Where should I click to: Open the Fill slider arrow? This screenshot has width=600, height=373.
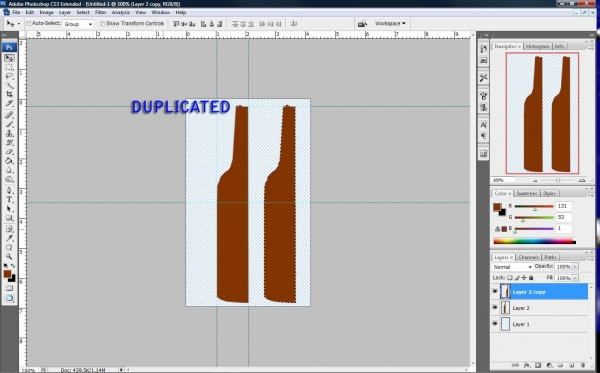pyautogui.click(x=575, y=278)
